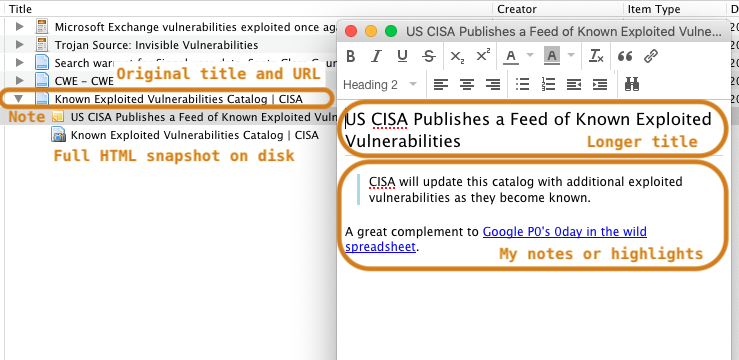Maximize the note editor window
Image resolution: width=739 pixels, height=360 pixels.
tap(391, 32)
